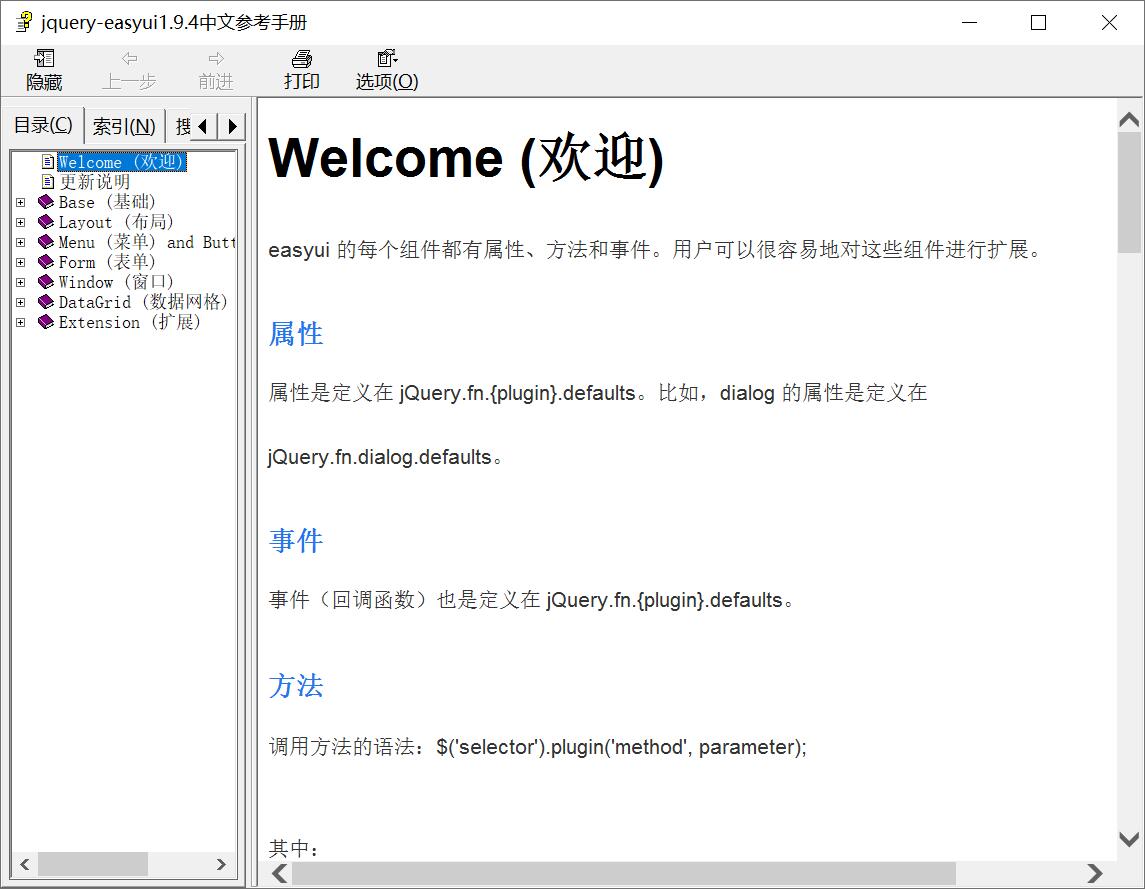Open the 更新说明 tree entry
The height and width of the screenshot is (889, 1145).
pos(94,181)
